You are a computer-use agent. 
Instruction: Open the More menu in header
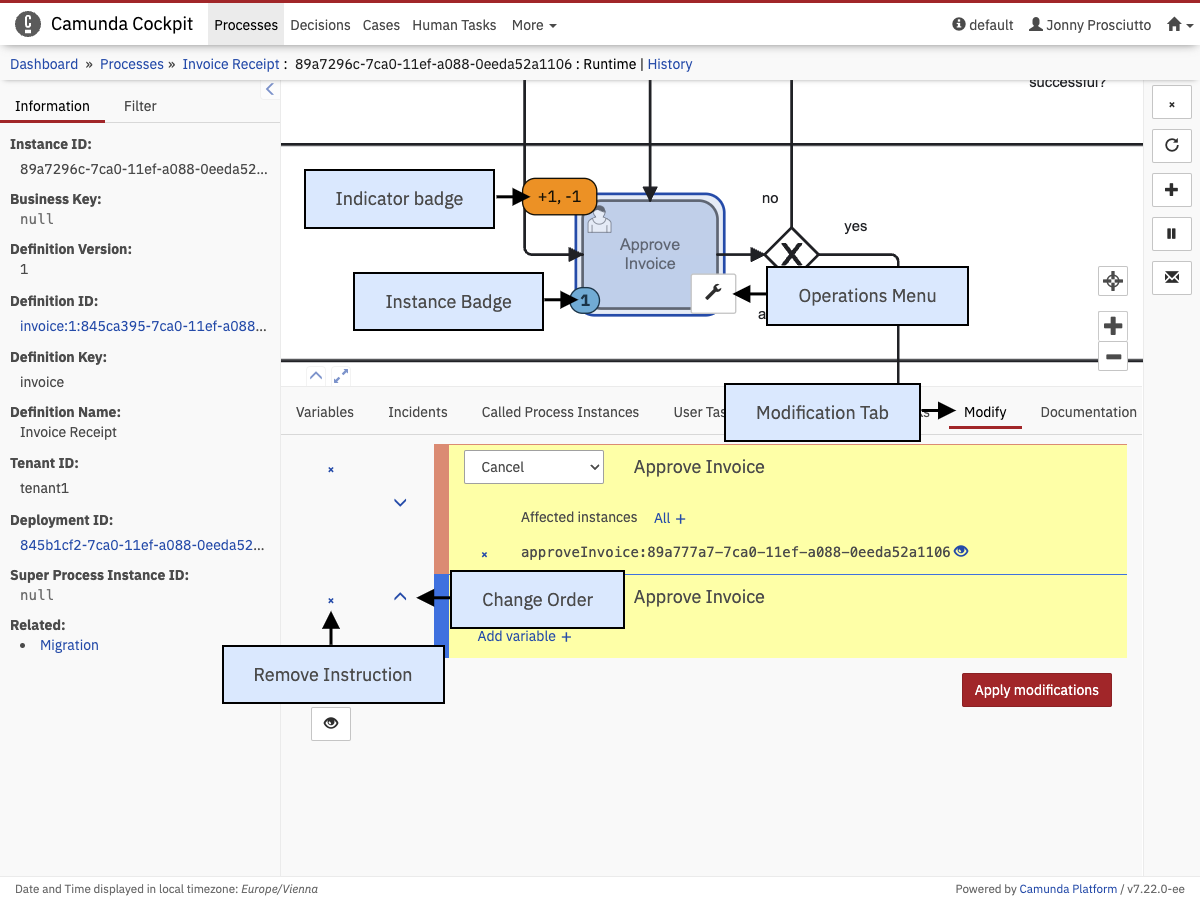click(534, 25)
